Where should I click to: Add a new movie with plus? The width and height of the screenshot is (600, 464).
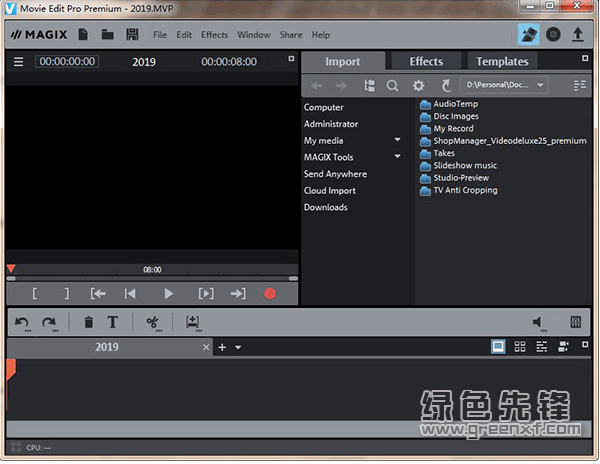(222, 347)
